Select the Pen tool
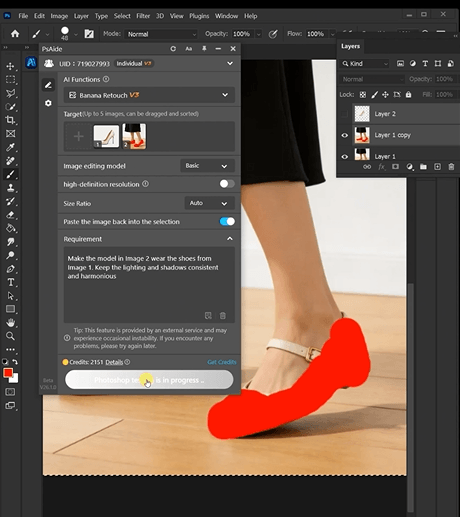This screenshot has width=460, height=517. (x=10, y=269)
